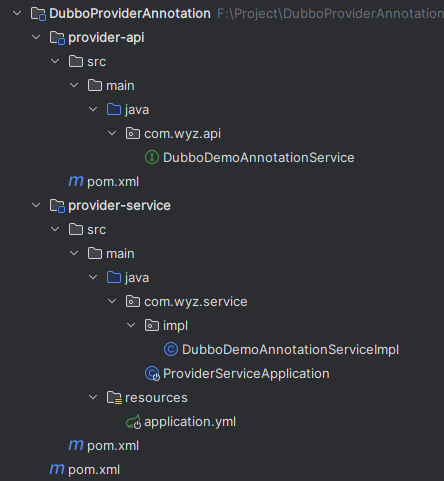This screenshot has height=481, width=444.
Task: Click the provider-api module folder icon
Action: pyautogui.click(x=57, y=38)
